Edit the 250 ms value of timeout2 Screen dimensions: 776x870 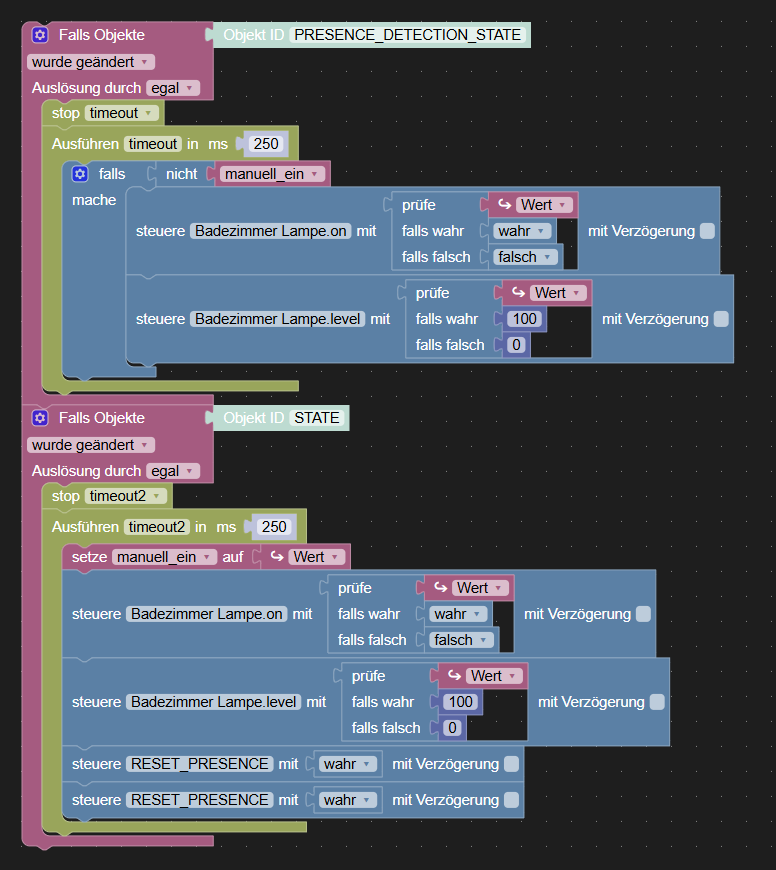click(274, 527)
